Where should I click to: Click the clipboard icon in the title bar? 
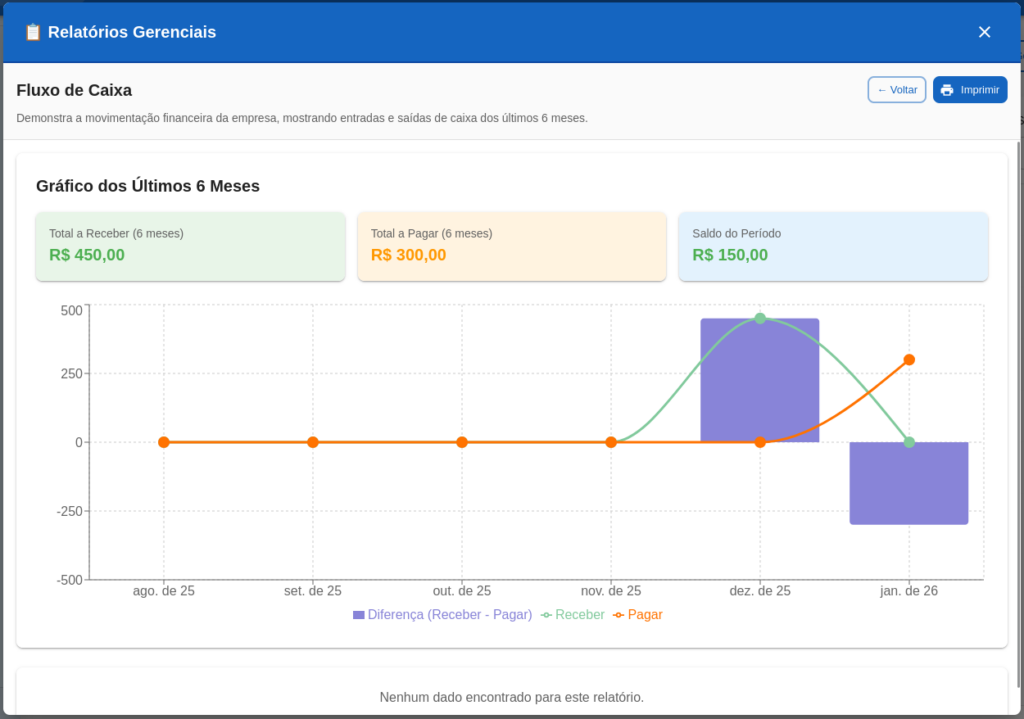[x=32, y=32]
